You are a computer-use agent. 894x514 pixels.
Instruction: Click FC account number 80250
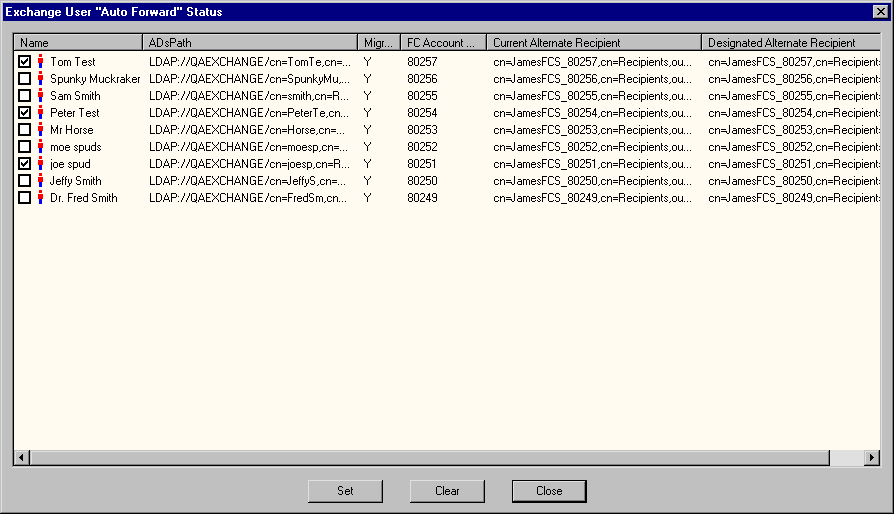(x=422, y=181)
